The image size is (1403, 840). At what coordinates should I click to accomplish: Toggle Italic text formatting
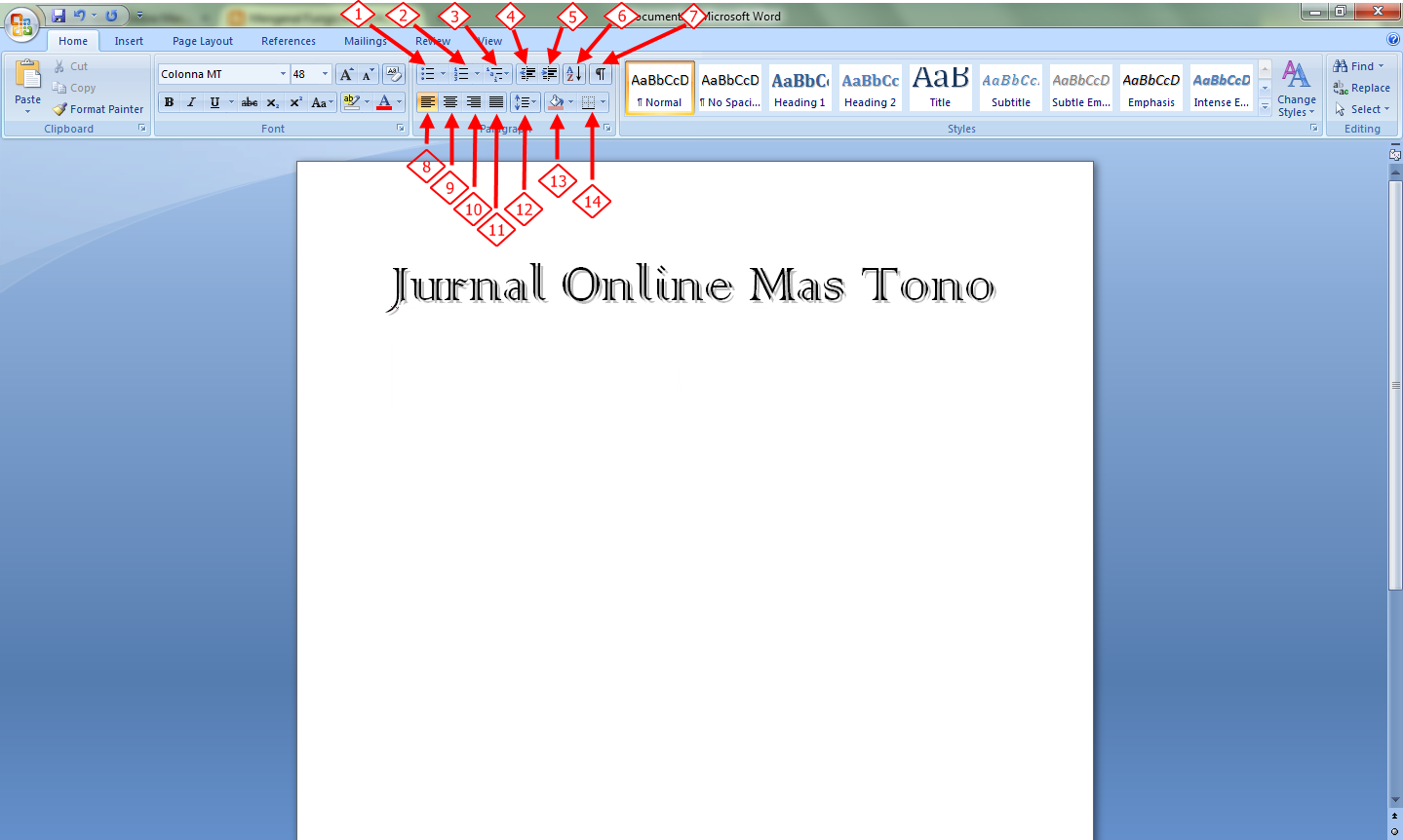tap(191, 102)
